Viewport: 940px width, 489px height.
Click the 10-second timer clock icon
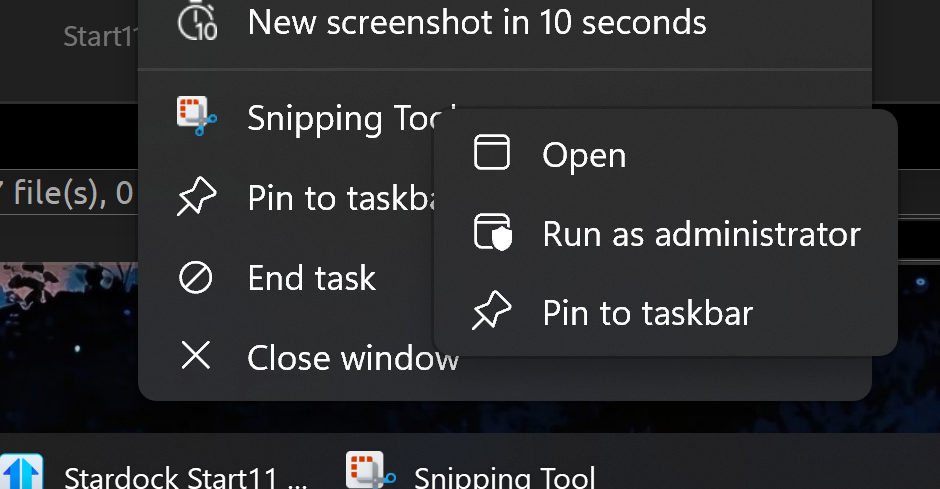click(197, 21)
